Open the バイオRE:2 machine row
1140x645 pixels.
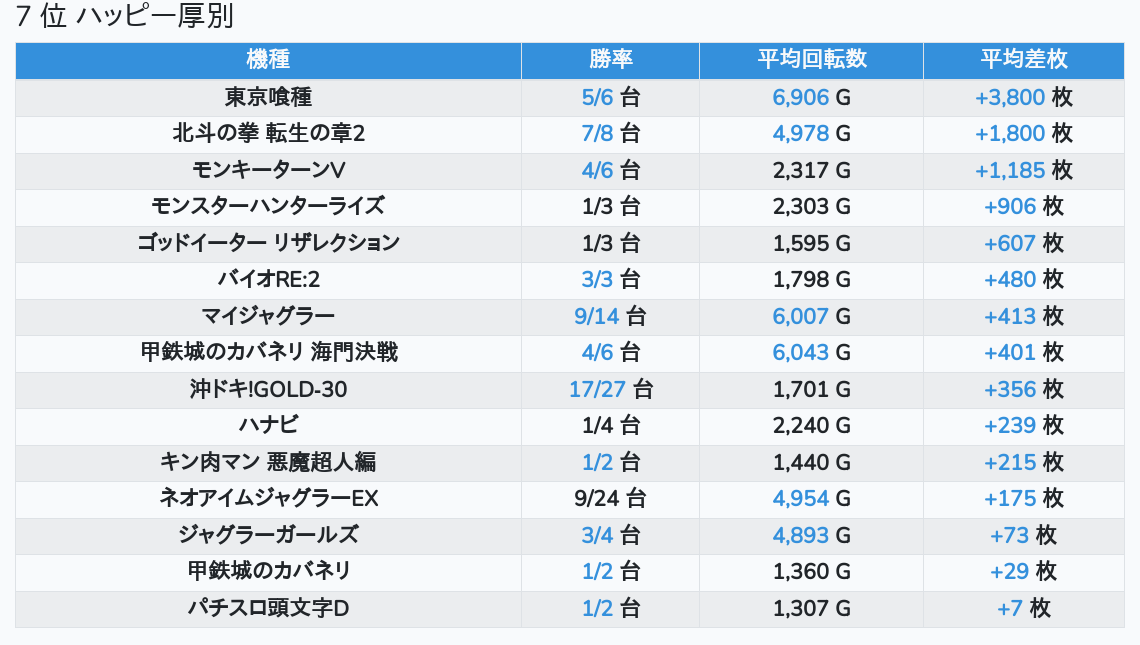click(268, 279)
